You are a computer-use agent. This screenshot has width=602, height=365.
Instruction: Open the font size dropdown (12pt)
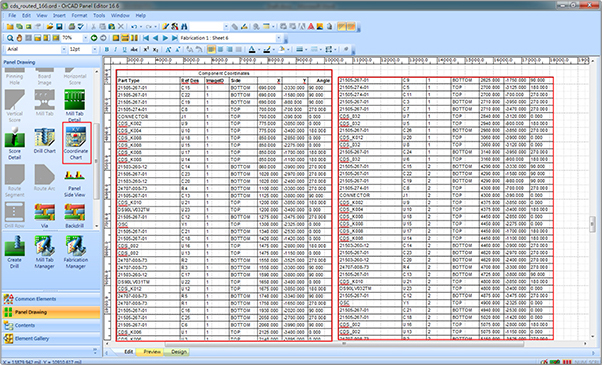pyautogui.click(x=94, y=50)
